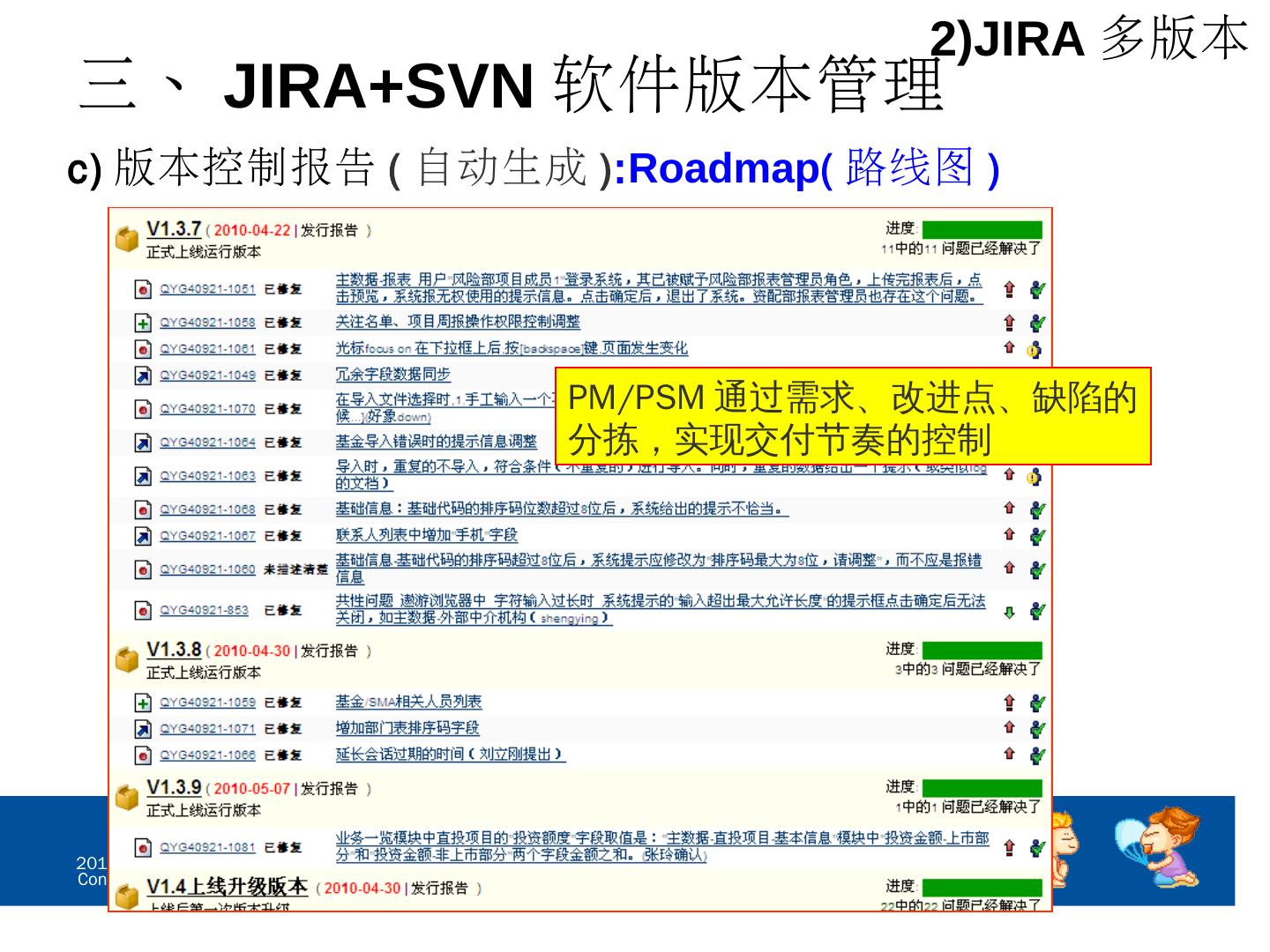The height and width of the screenshot is (952, 1270).
Task: Open 发行报告 for the 2010-04-22 release
Action: [329, 231]
